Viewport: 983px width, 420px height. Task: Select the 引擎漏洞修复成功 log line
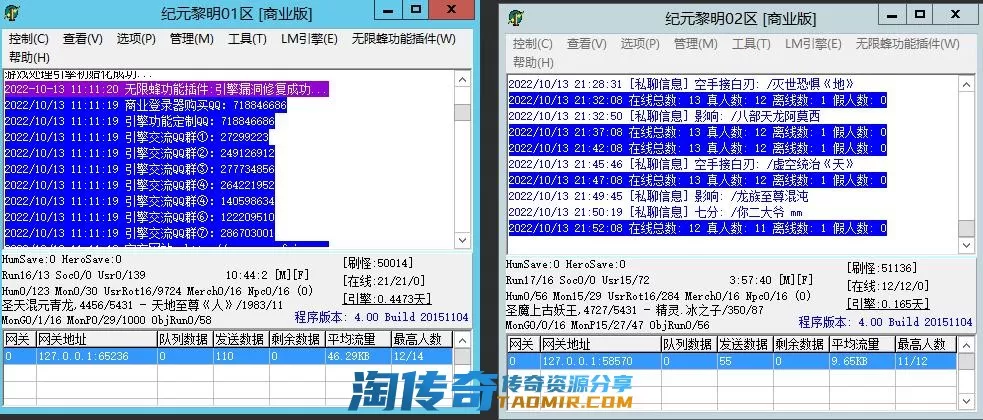(x=166, y=89)
